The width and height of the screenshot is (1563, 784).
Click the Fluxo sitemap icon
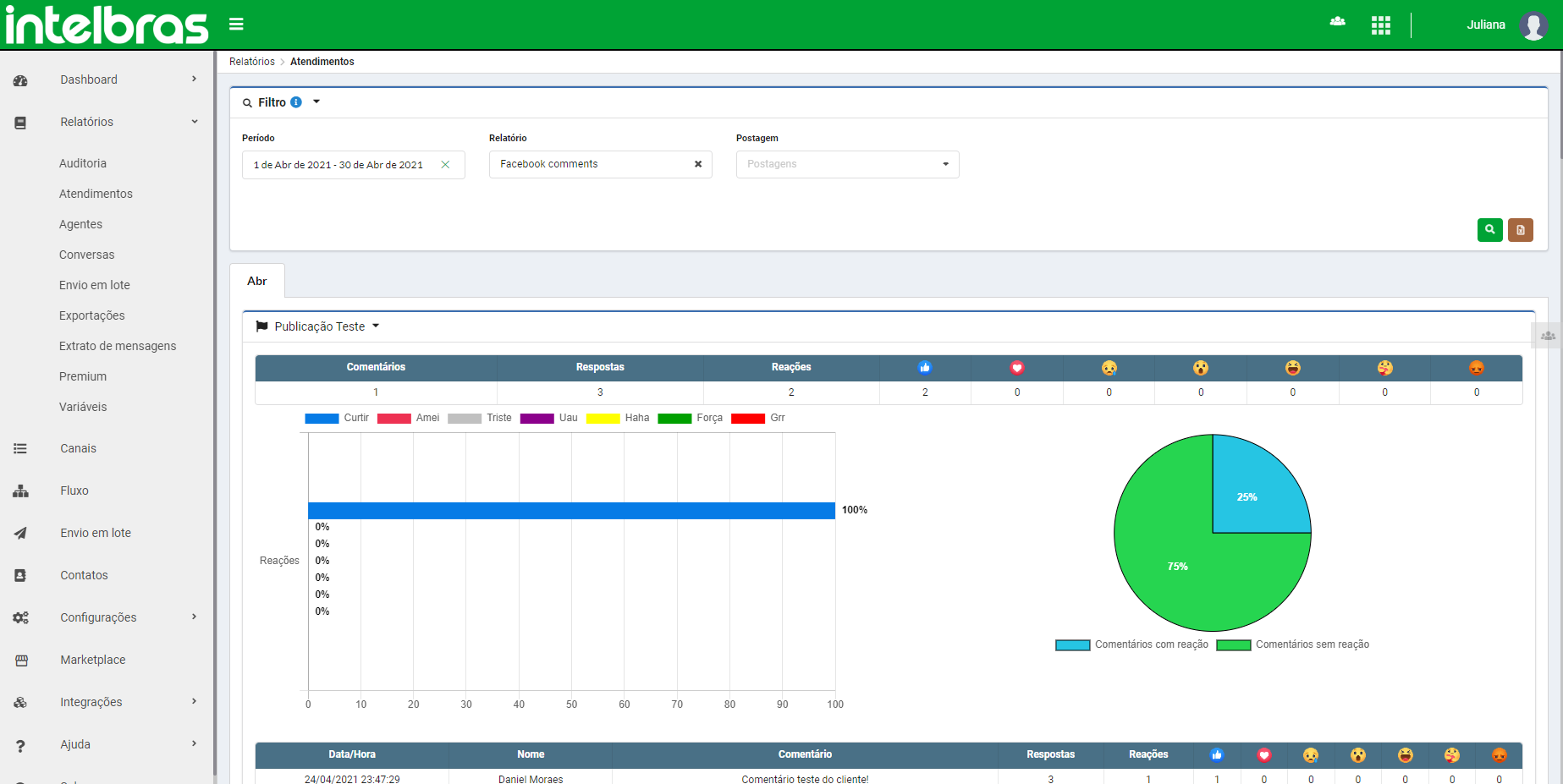20,491
